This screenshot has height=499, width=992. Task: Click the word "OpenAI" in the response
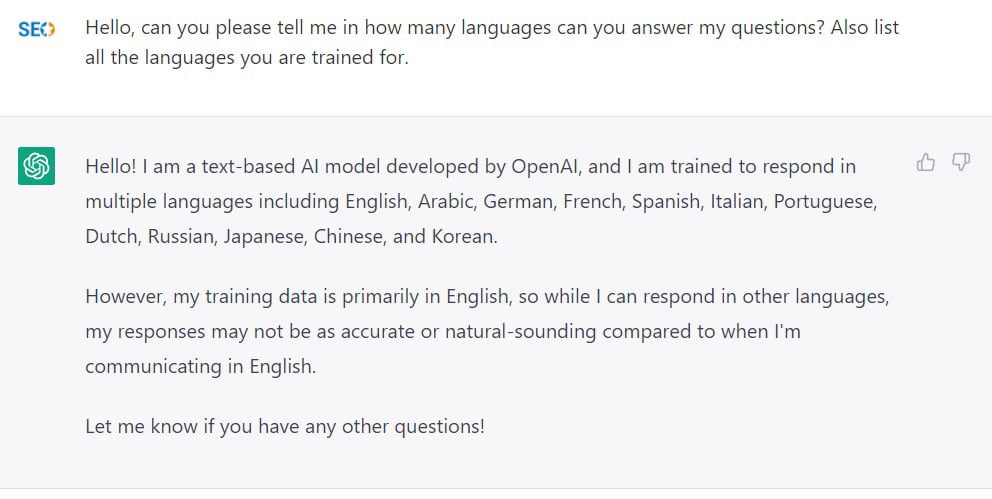[548, 166]
